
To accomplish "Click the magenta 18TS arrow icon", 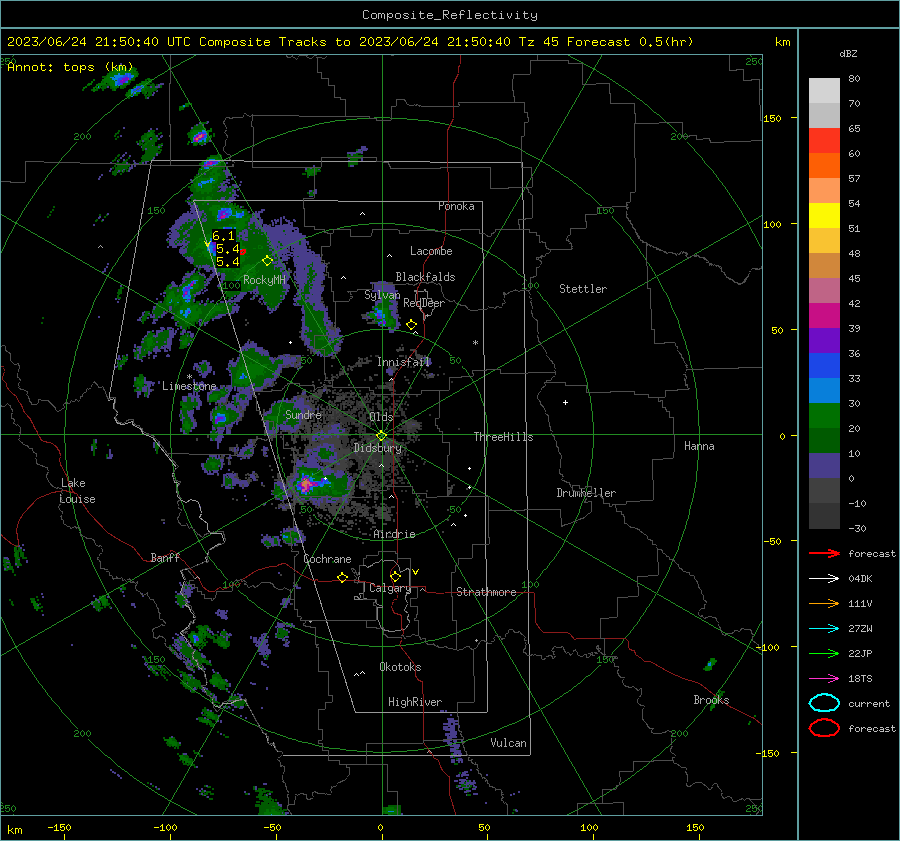I will tap(824, 679).
